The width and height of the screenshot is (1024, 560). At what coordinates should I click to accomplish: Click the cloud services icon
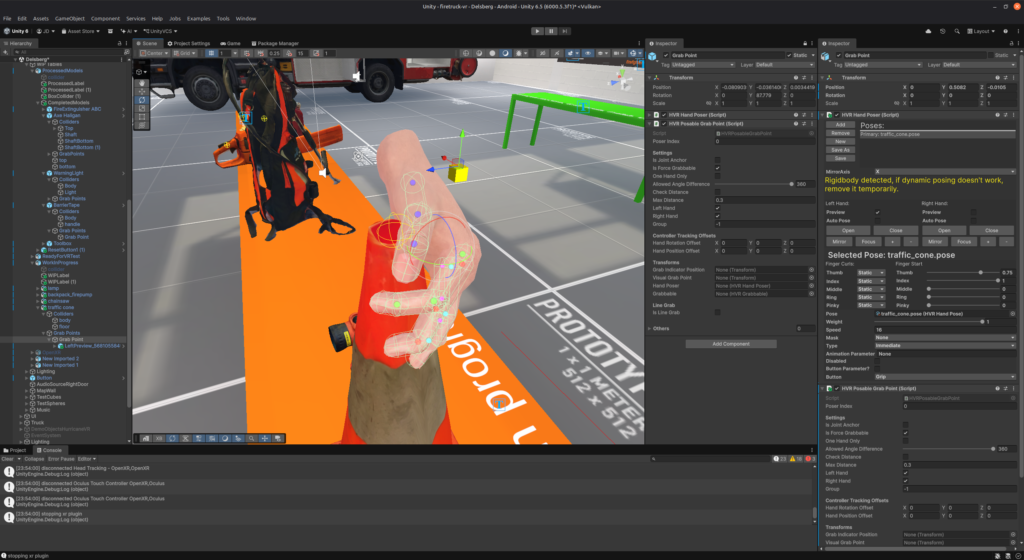928,31
